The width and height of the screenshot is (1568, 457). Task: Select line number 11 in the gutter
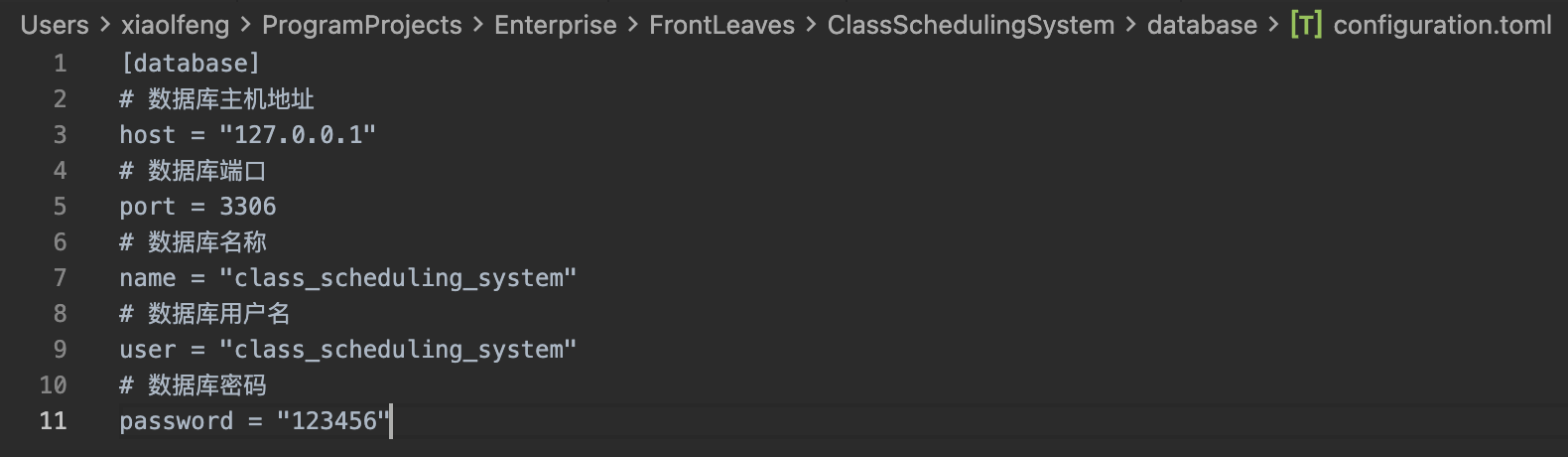[54, 421]
